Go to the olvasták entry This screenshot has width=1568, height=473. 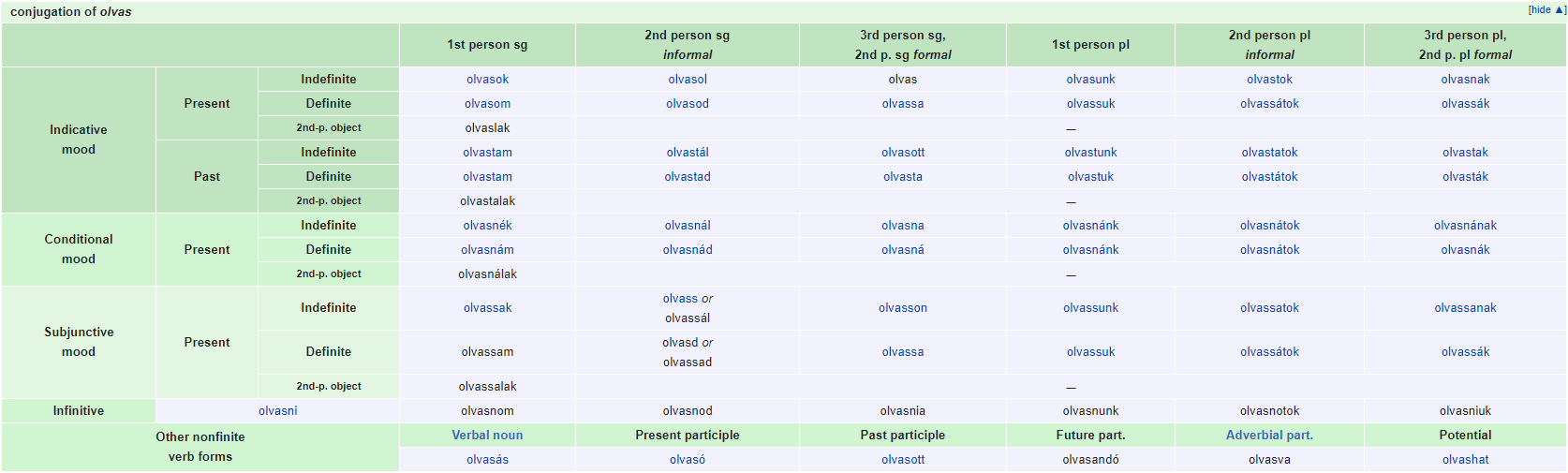point(1465,177)
